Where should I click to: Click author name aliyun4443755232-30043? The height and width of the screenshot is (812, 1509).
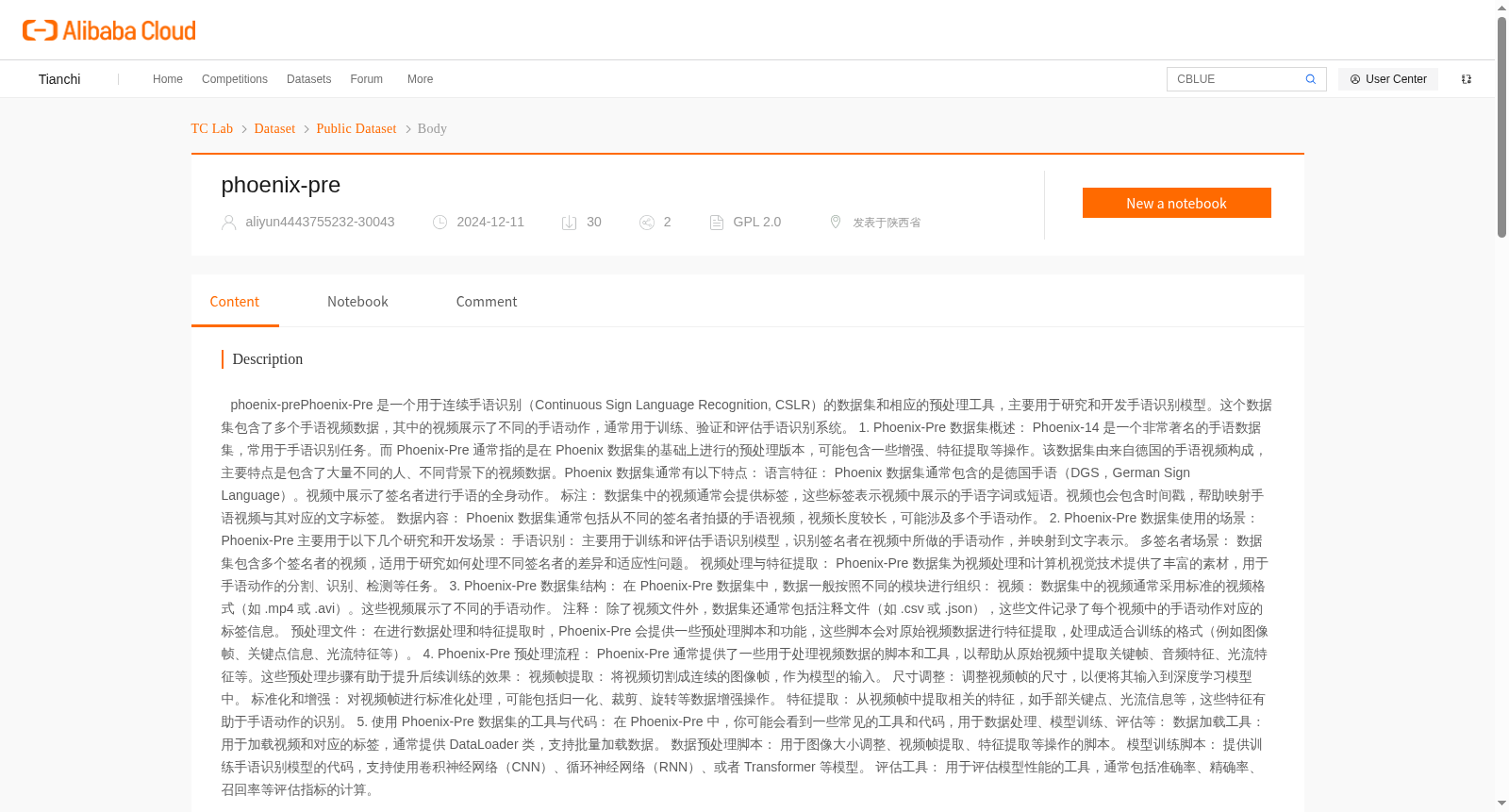[x=321, y=222]
